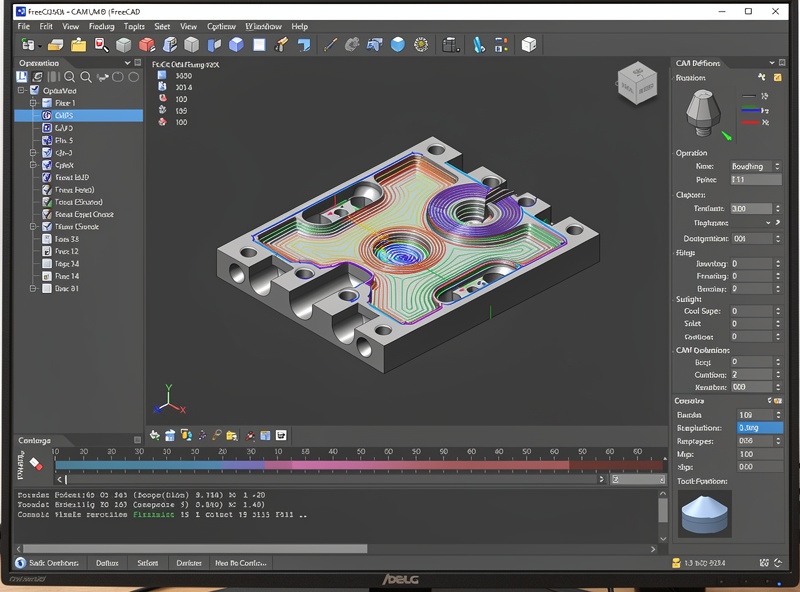
Task: Open the Sdet menu
Action: [162, 27]
